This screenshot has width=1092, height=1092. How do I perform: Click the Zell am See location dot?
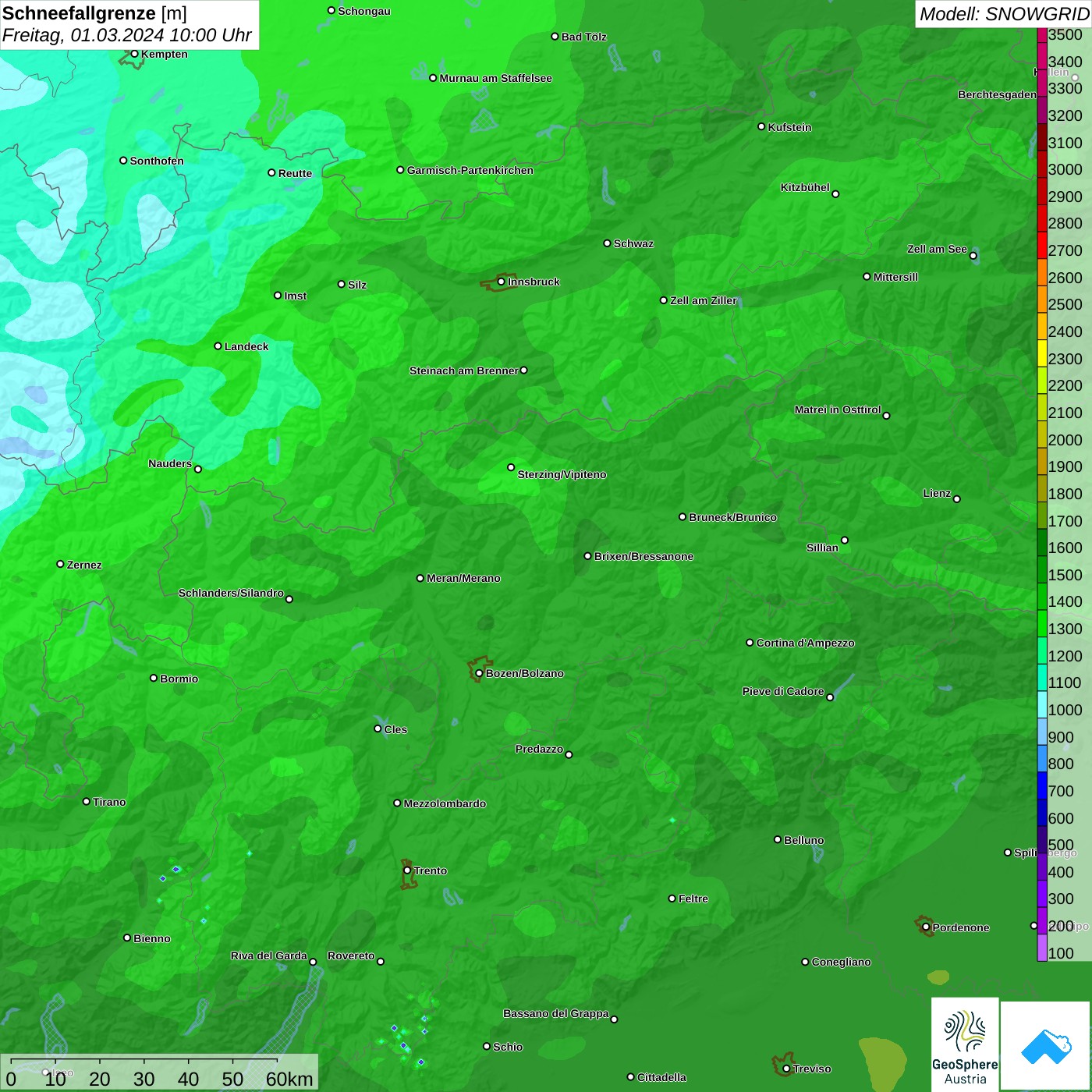tap(973, 256)
